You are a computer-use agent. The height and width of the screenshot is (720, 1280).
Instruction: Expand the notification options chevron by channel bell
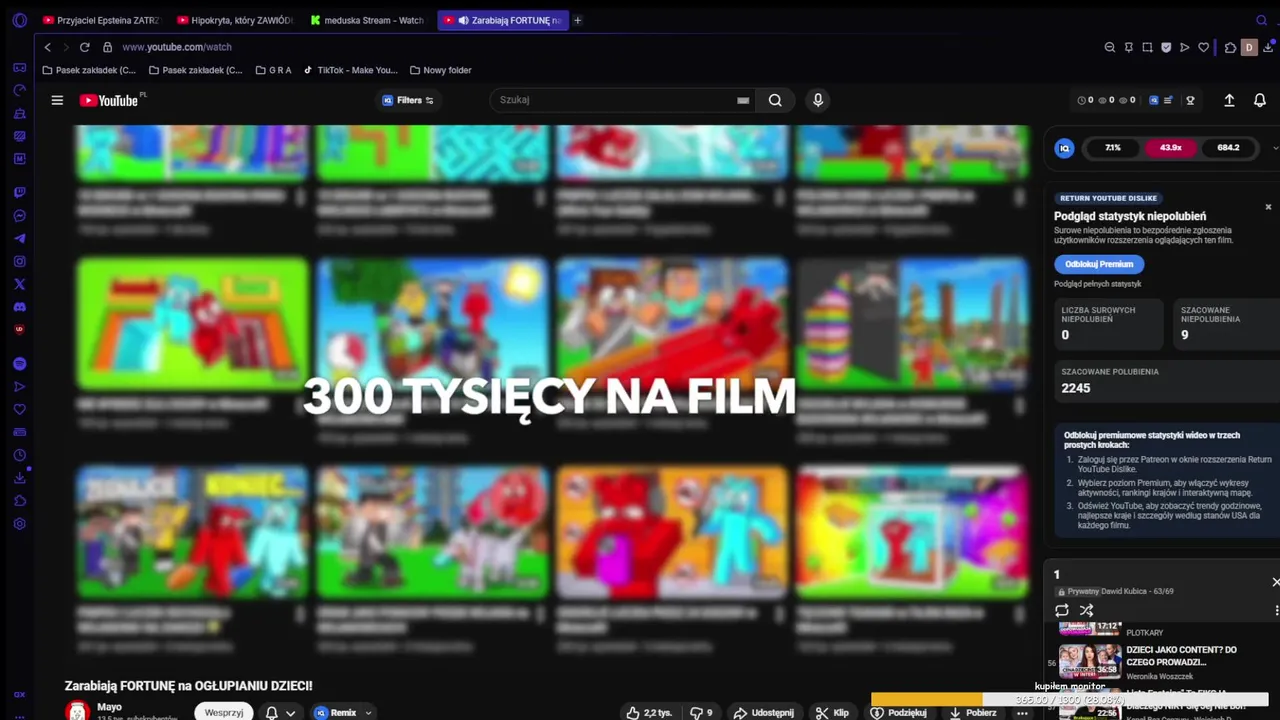(290, 713)
